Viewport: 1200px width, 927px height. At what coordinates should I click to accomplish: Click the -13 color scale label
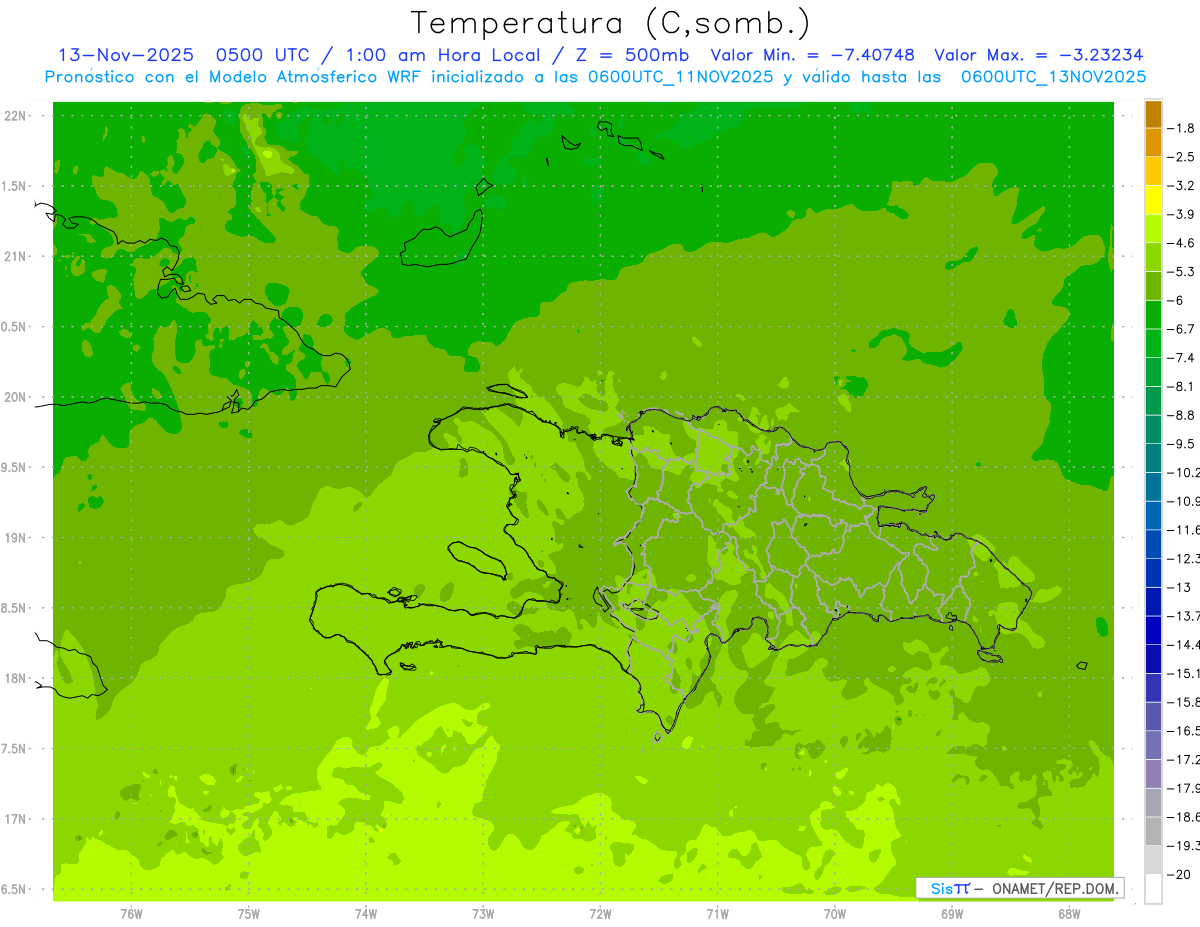pos(1181,587)
